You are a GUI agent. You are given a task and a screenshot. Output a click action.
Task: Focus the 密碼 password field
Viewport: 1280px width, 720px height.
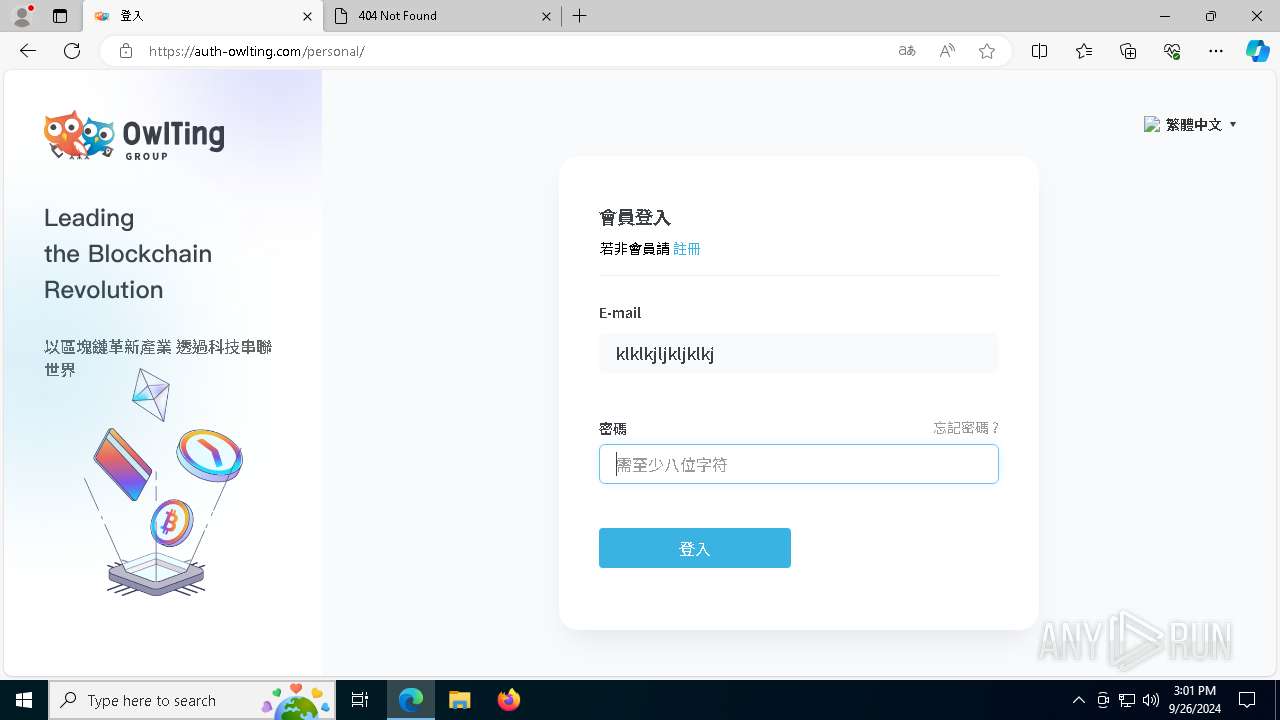pos(798,464)
